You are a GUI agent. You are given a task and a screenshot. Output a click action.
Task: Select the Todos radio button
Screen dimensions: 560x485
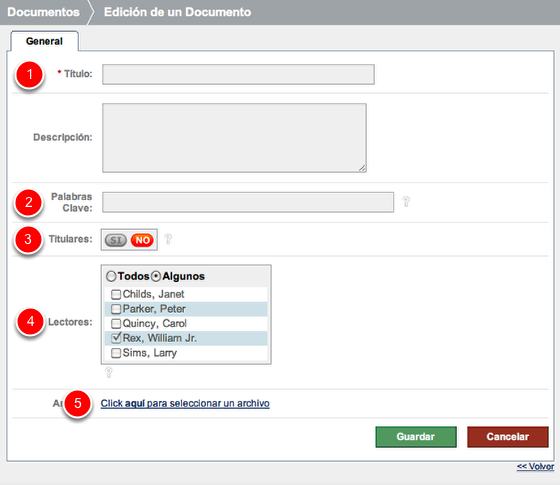(111, 276)
